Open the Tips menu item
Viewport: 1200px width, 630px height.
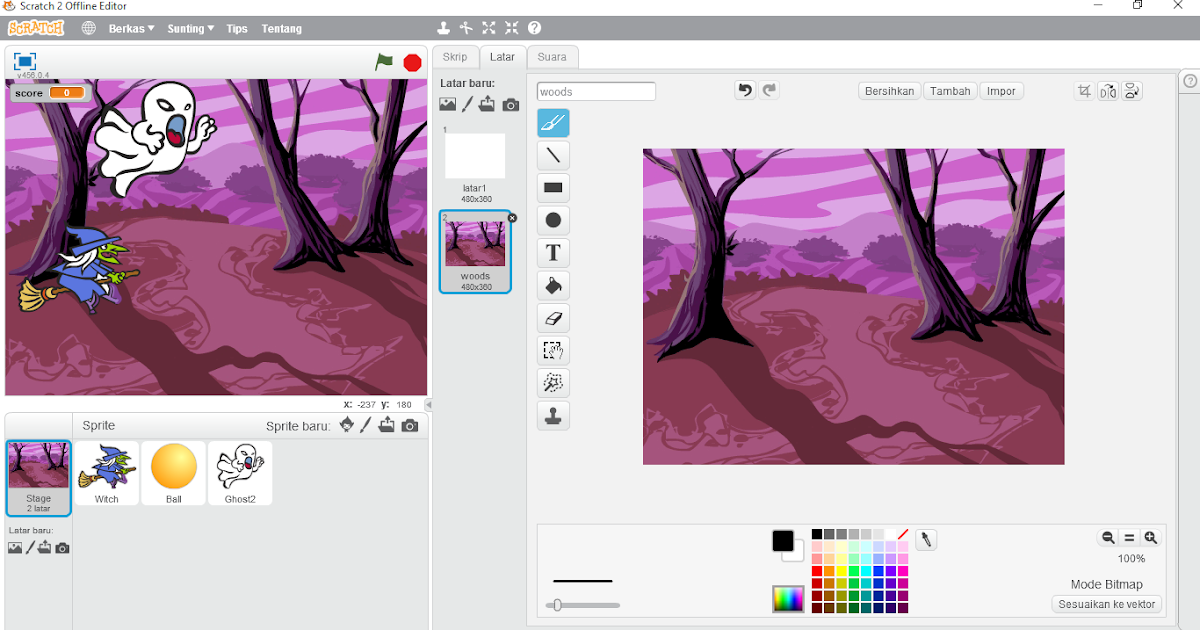pos(237,28)
